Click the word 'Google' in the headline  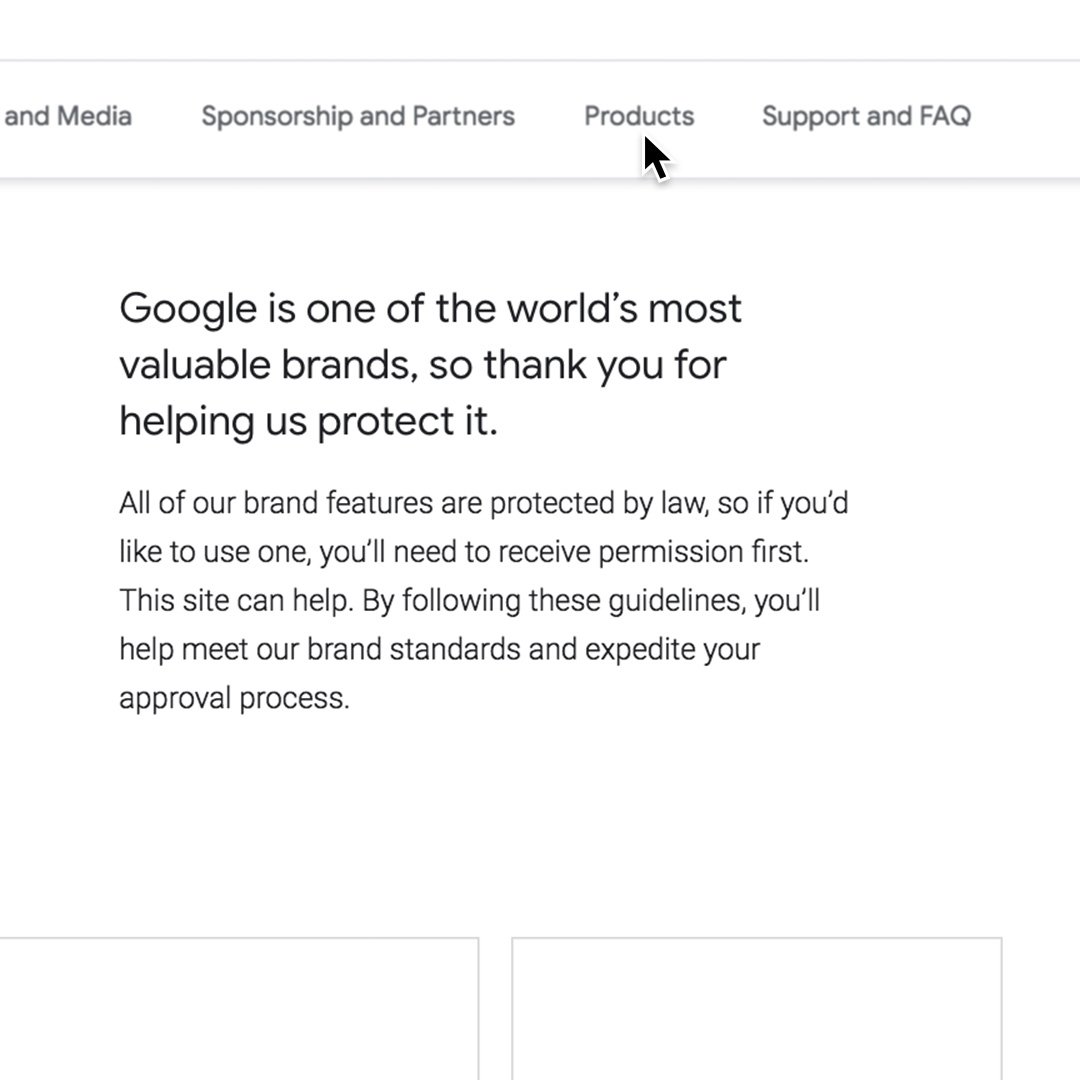[x=188, y=309]
